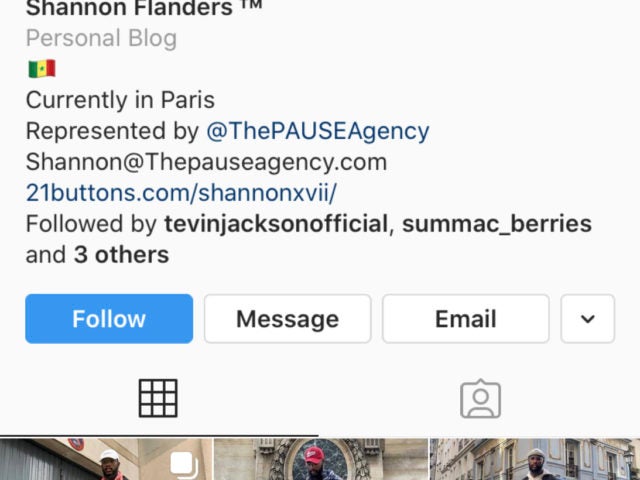640x480 pixels.
Task: Open the @ThePAUSEAgency mention link
Action: [318, 131]
